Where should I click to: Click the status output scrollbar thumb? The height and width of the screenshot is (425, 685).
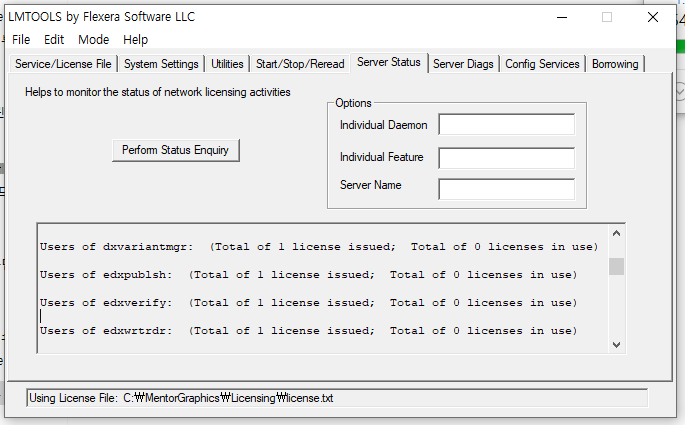[x=617, y=266]
